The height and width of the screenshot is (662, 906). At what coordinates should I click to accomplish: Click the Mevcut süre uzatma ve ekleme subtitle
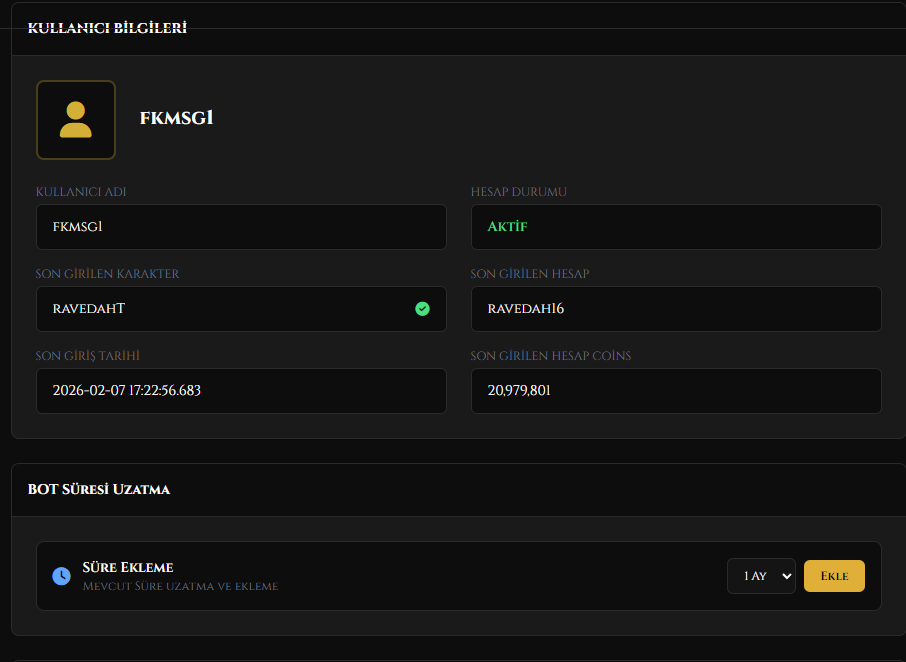coord(180,586)
